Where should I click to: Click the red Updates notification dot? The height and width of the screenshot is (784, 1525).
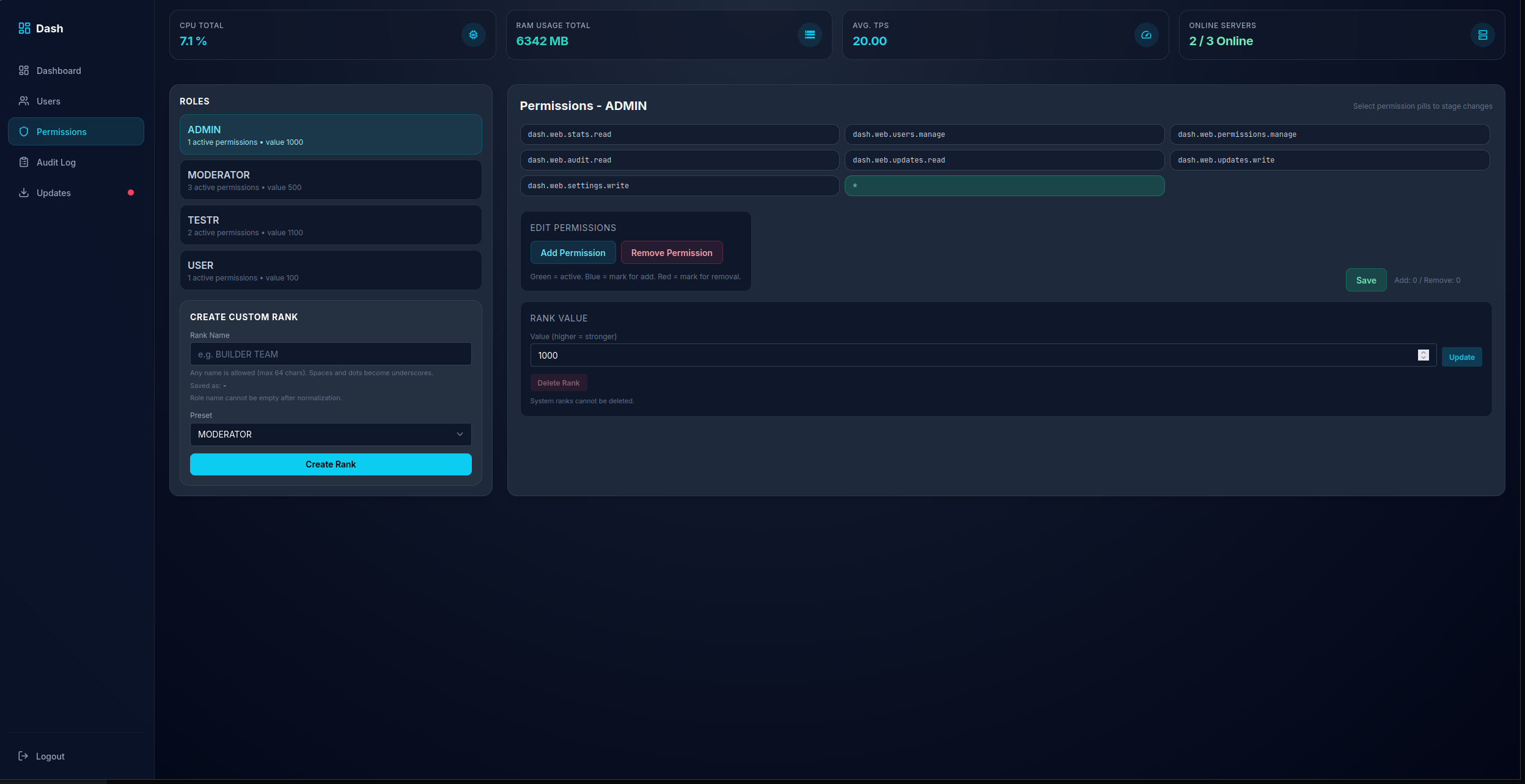pos(131,192)
